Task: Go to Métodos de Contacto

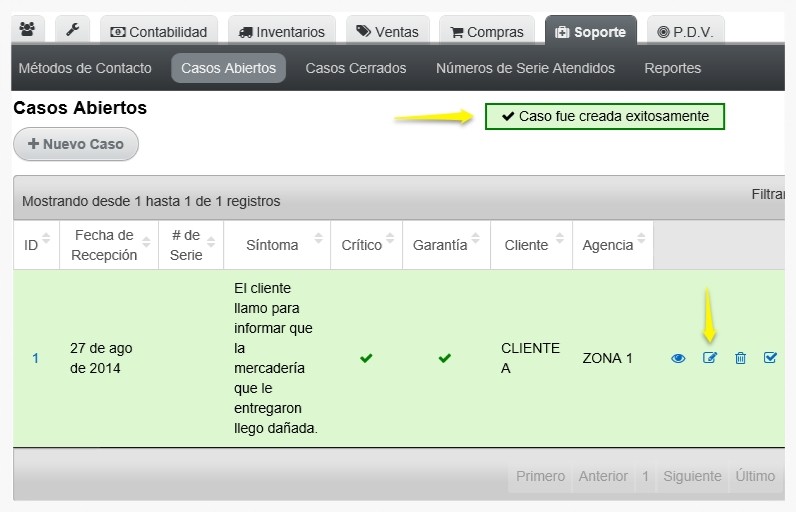Action: (85, 68)
